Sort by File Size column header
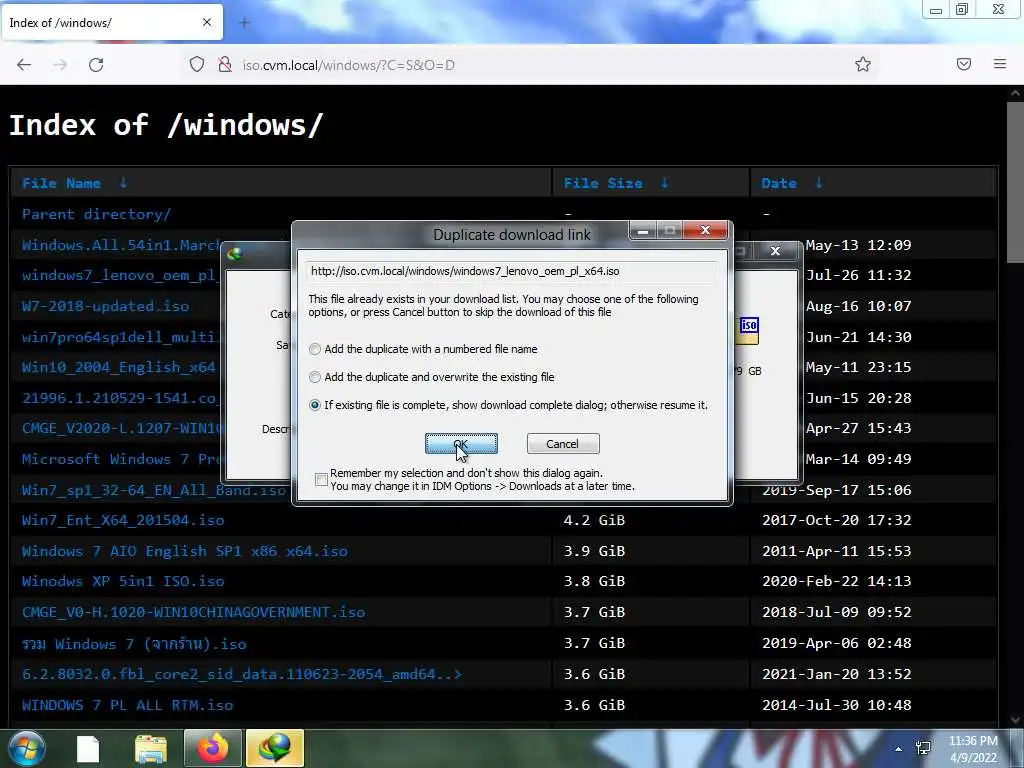Screen dimensions: 1024x768 tap(603, 184)
